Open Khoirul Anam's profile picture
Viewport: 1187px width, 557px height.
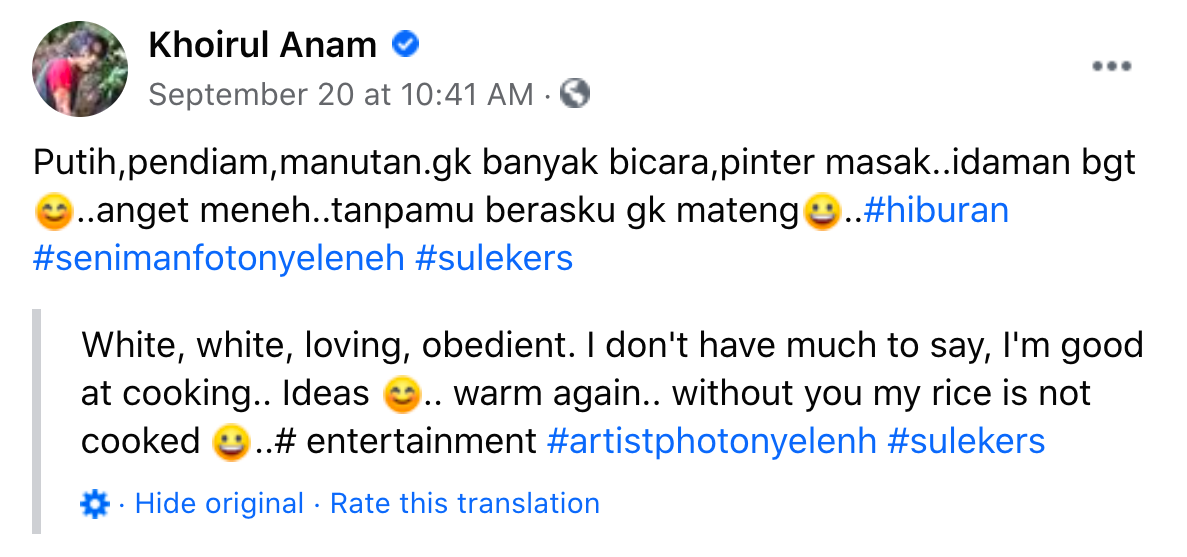pos(80,68)
